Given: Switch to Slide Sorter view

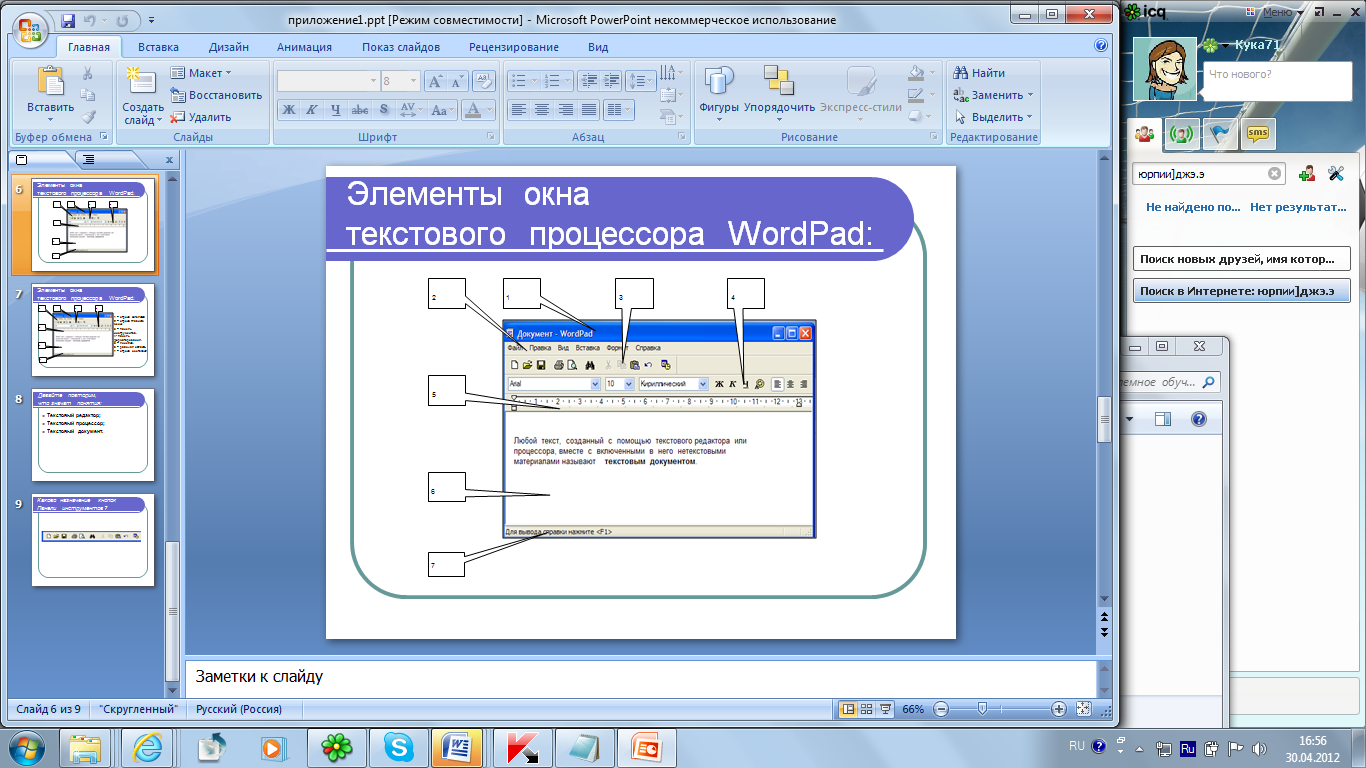Looking at the screenshot, I should [x=867, y=709].
